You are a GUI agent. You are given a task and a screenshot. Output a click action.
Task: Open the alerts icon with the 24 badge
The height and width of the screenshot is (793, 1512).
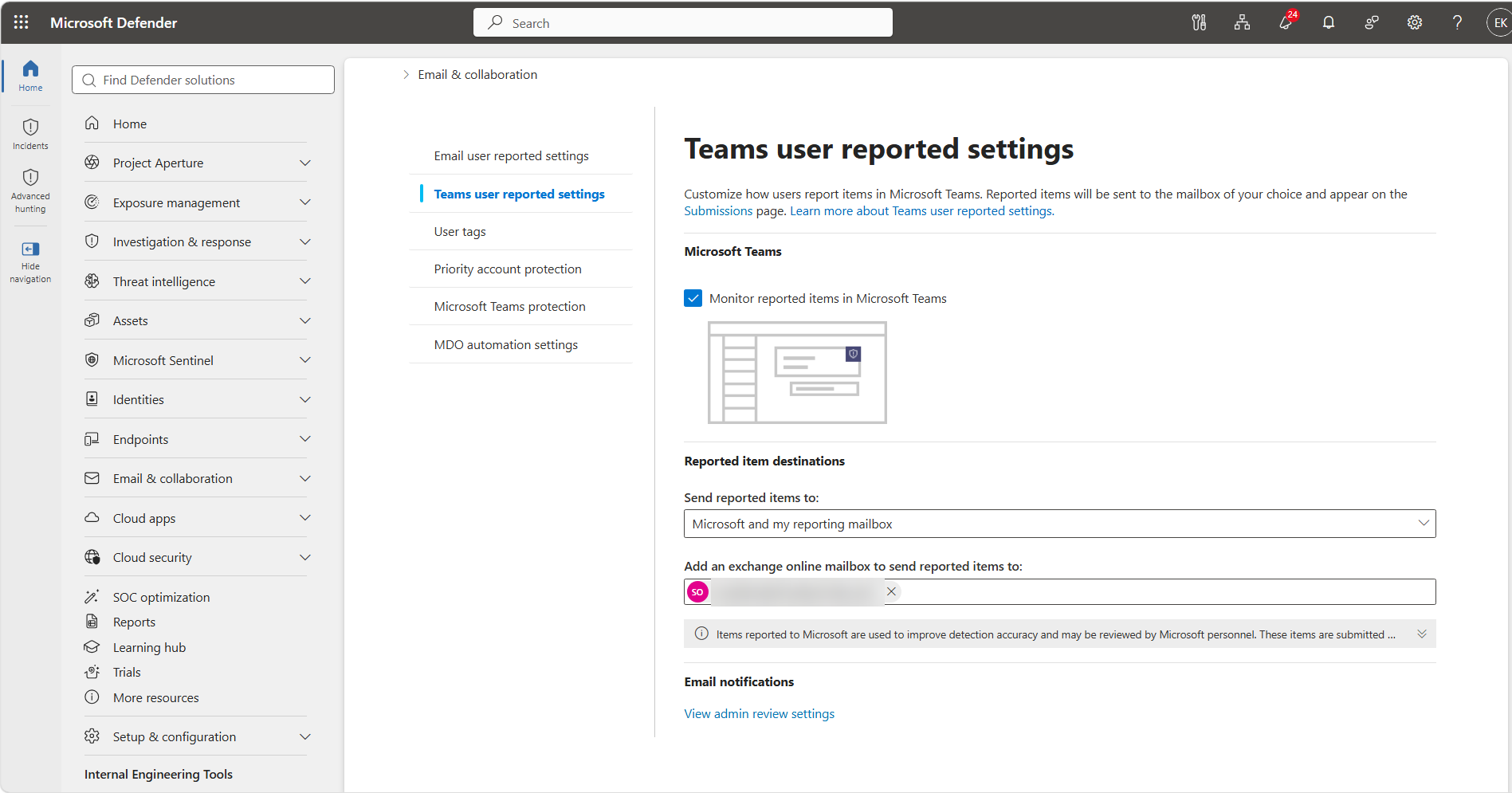click(x=1286, y=22)
